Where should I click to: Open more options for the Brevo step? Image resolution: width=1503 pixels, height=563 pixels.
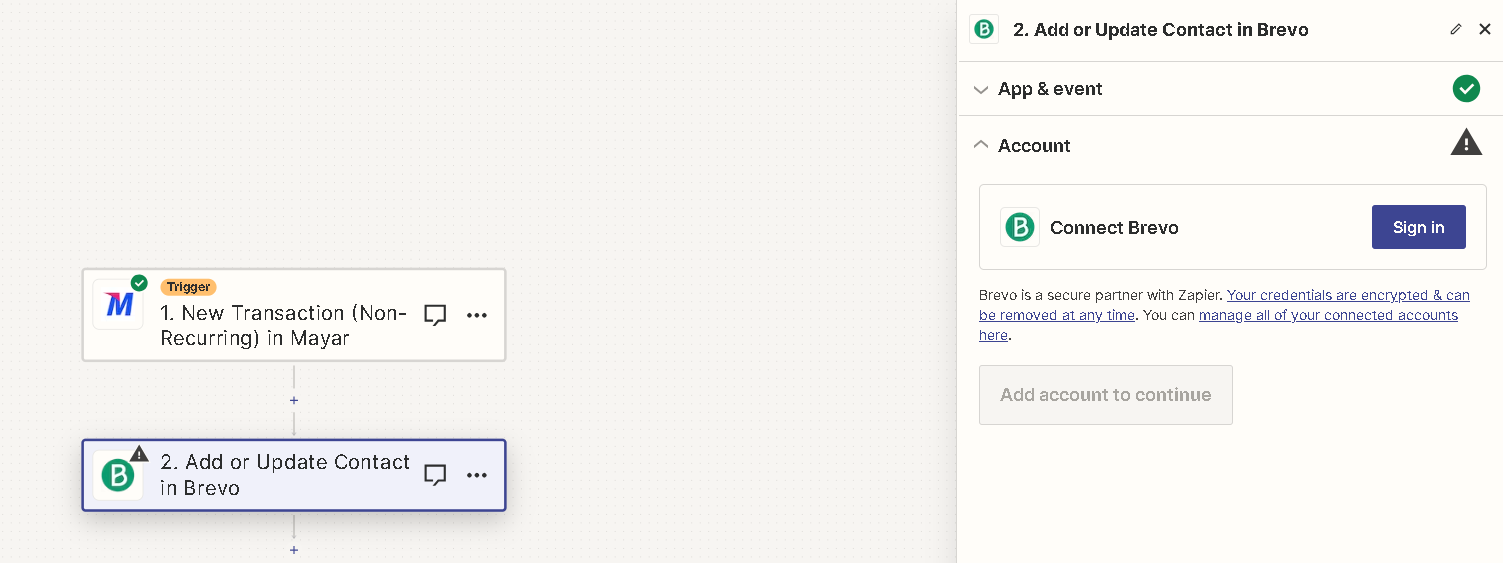point(477,475)
